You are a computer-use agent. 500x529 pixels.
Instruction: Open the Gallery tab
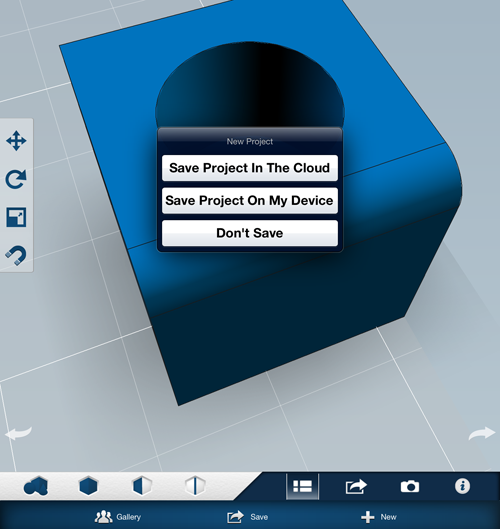[118, 517]
